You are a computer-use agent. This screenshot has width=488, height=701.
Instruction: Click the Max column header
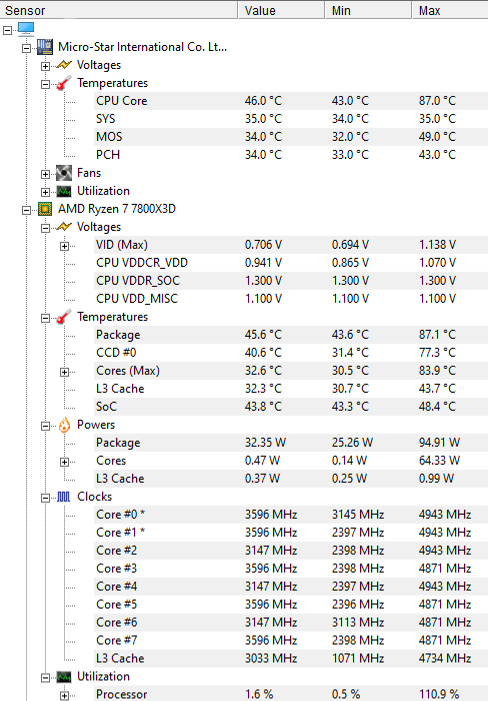450,10
